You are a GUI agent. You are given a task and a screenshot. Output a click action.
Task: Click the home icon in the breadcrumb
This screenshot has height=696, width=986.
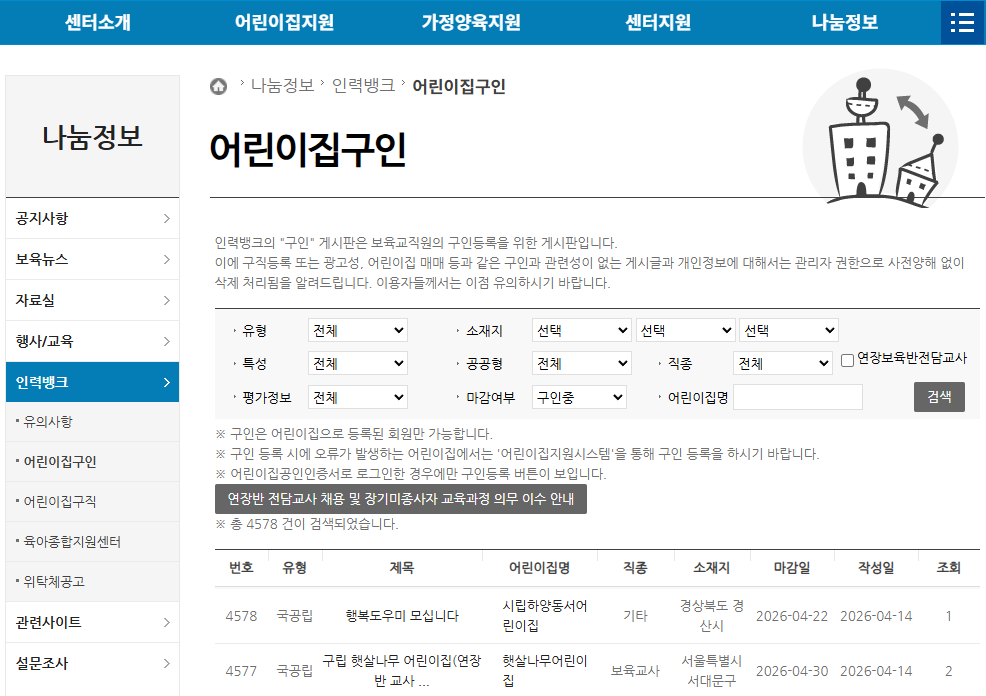click(x=218, y=86)
